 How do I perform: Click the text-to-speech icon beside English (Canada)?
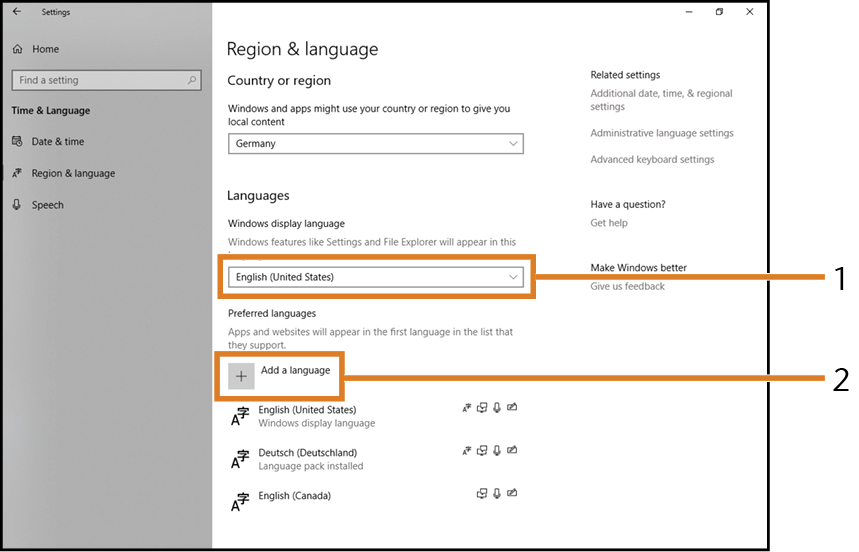coord(482,493)
